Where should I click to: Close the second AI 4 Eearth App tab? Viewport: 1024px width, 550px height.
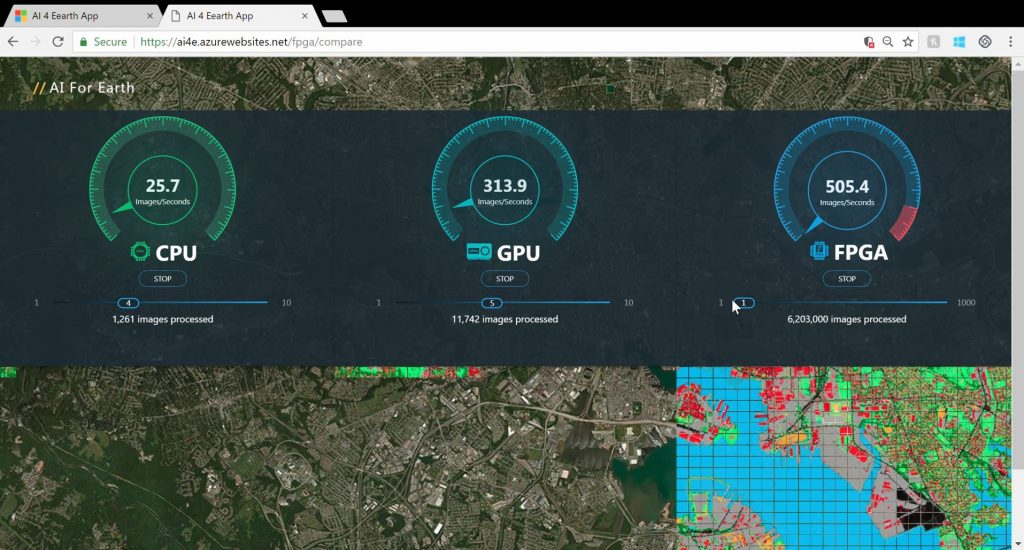pos(304,16)
